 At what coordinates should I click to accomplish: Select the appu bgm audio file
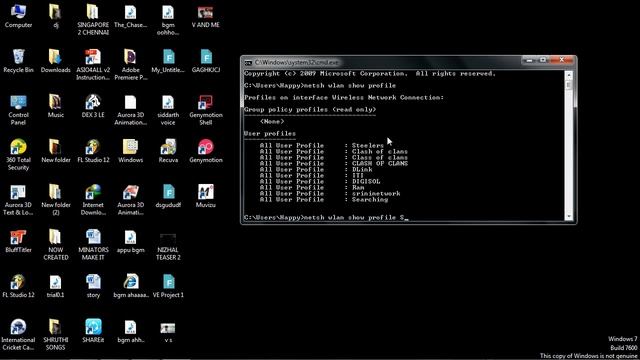[x=131, y=241]
